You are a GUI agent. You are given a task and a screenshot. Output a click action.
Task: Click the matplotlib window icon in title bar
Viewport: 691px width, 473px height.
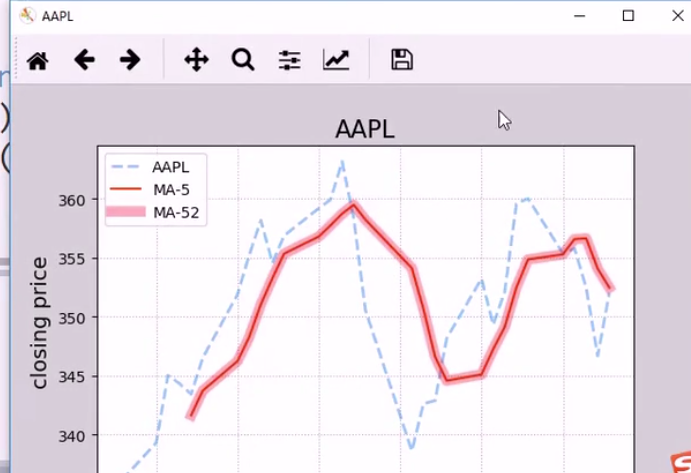coord(27,16)
